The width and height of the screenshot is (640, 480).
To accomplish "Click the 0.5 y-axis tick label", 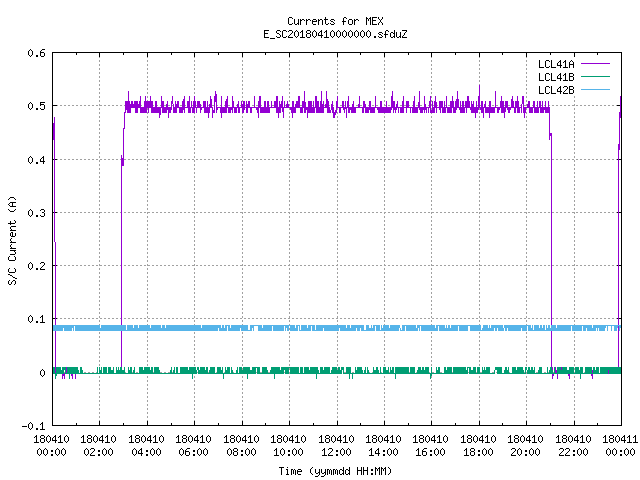I will point(36,106).
